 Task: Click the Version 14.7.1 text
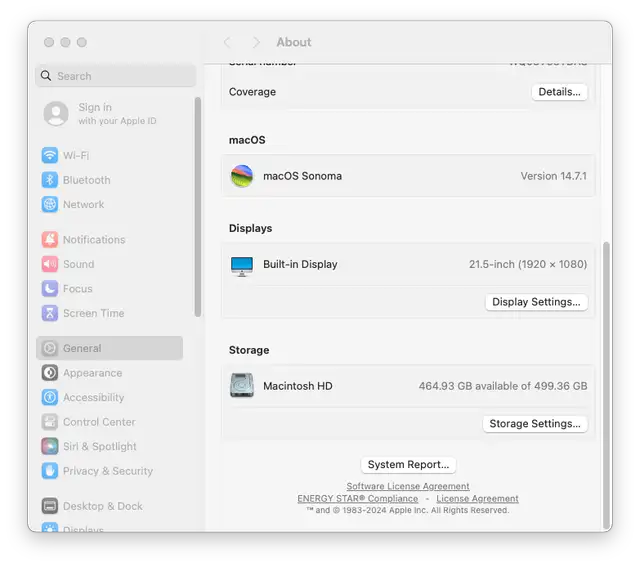(553, 176)
